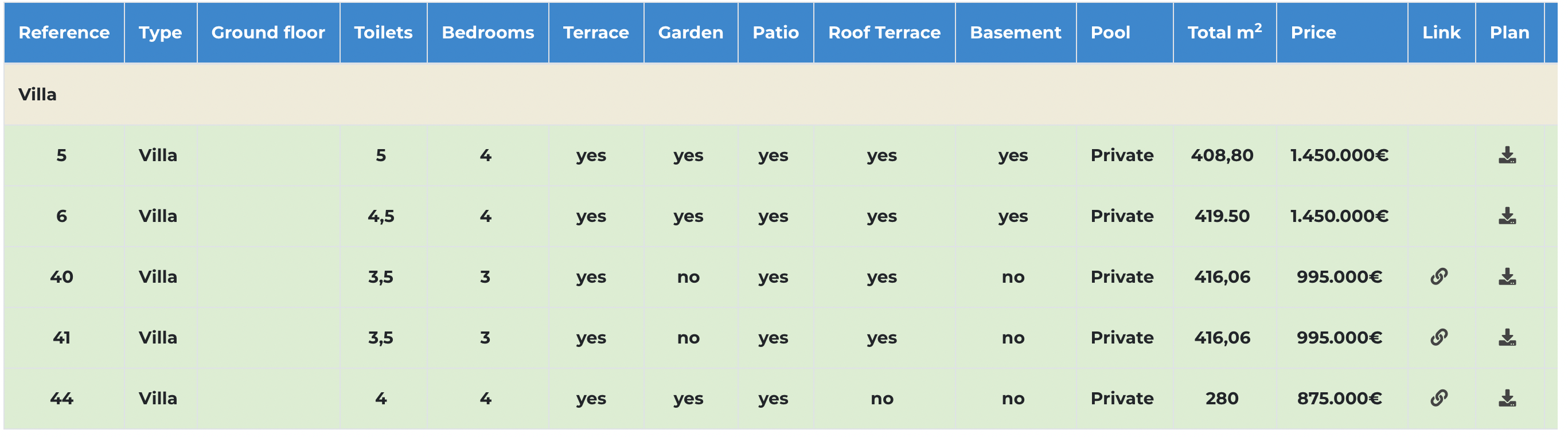This screenshot has width=1568, height=437.
Task: Download the plan for villa reference 6
Action: (1507, 216)
